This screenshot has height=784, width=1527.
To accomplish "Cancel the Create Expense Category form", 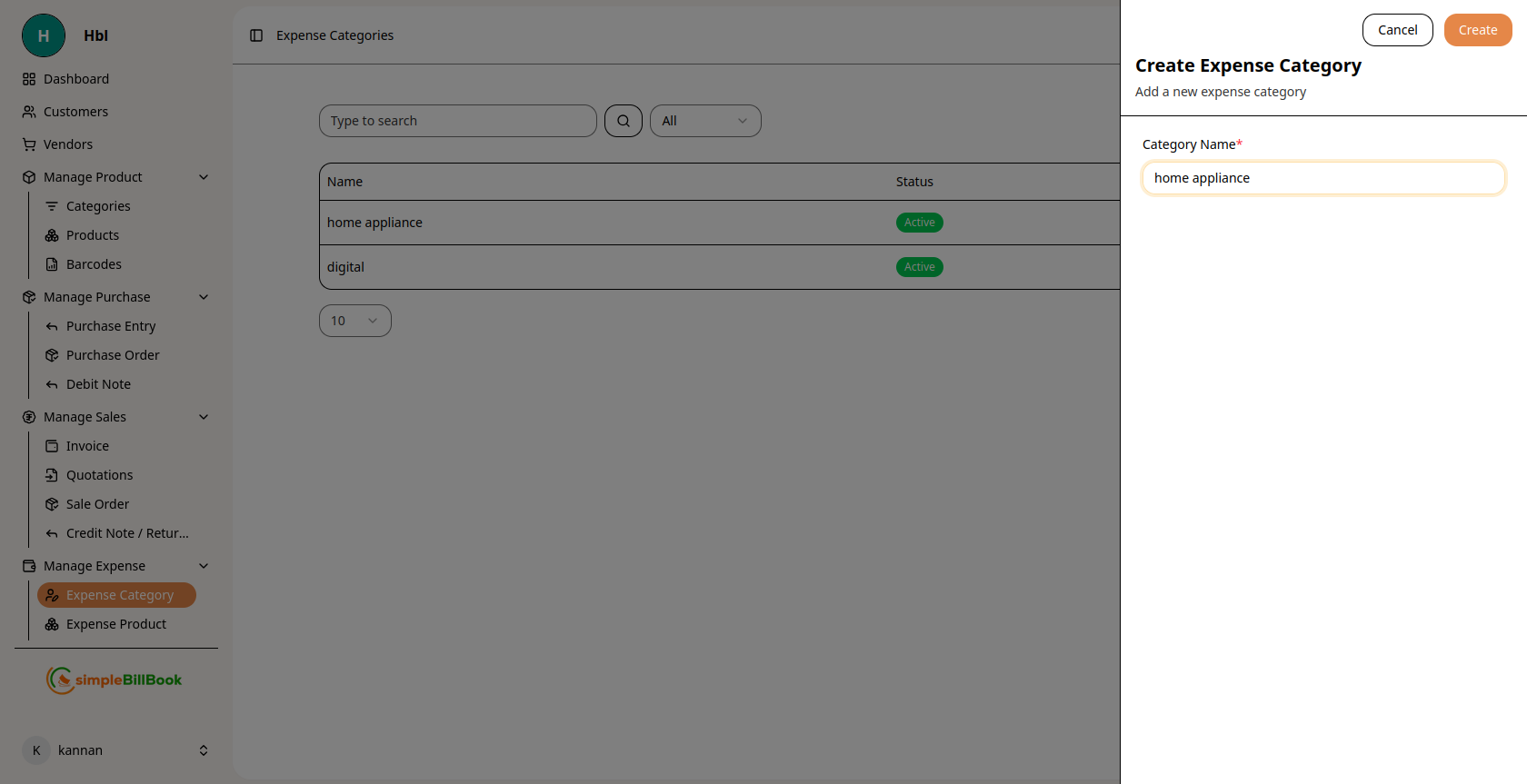I will point(1397,30).
